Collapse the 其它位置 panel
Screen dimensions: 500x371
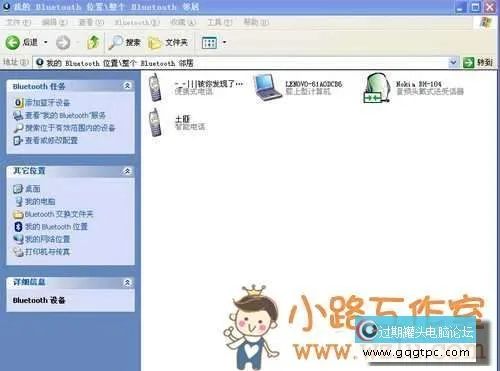[x=127, y=171]
